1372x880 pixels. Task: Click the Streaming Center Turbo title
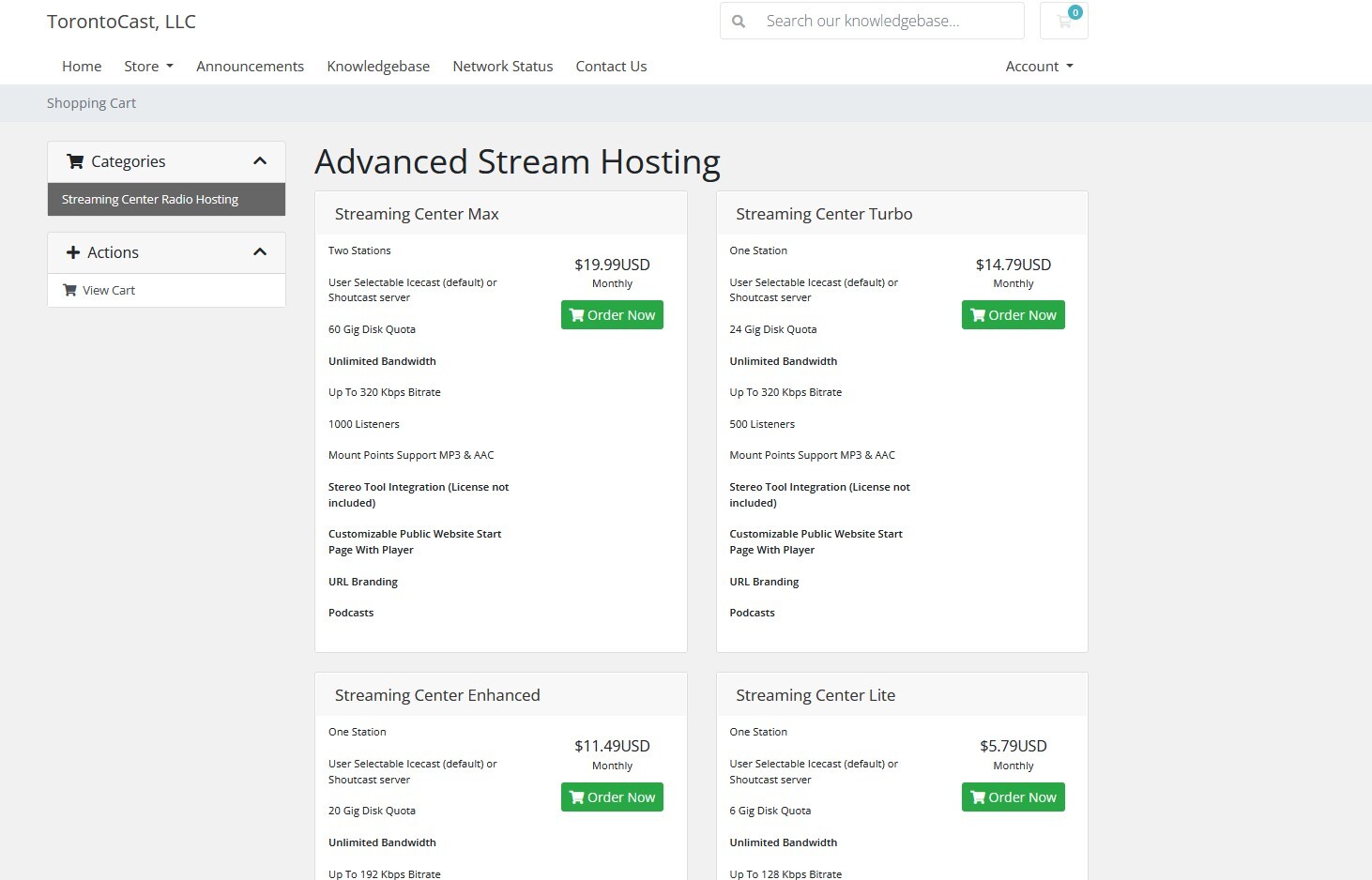[x=824, y=214]
